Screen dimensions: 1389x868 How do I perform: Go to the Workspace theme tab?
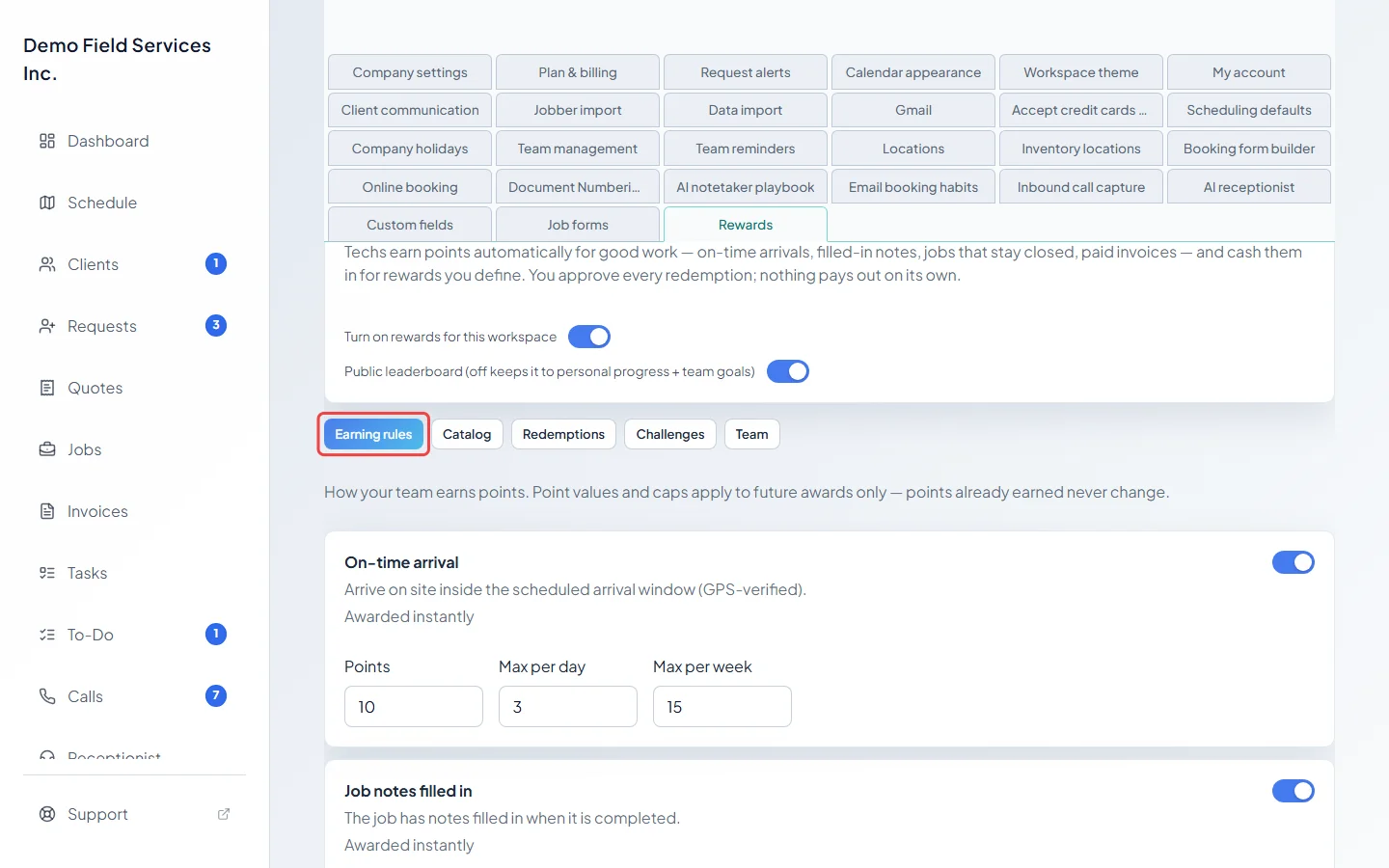tap(1081, 72)
